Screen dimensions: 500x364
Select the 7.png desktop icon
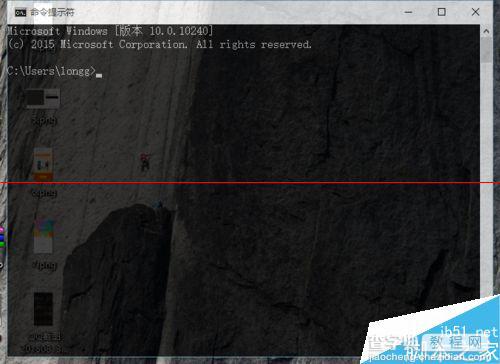pos(44,244)
